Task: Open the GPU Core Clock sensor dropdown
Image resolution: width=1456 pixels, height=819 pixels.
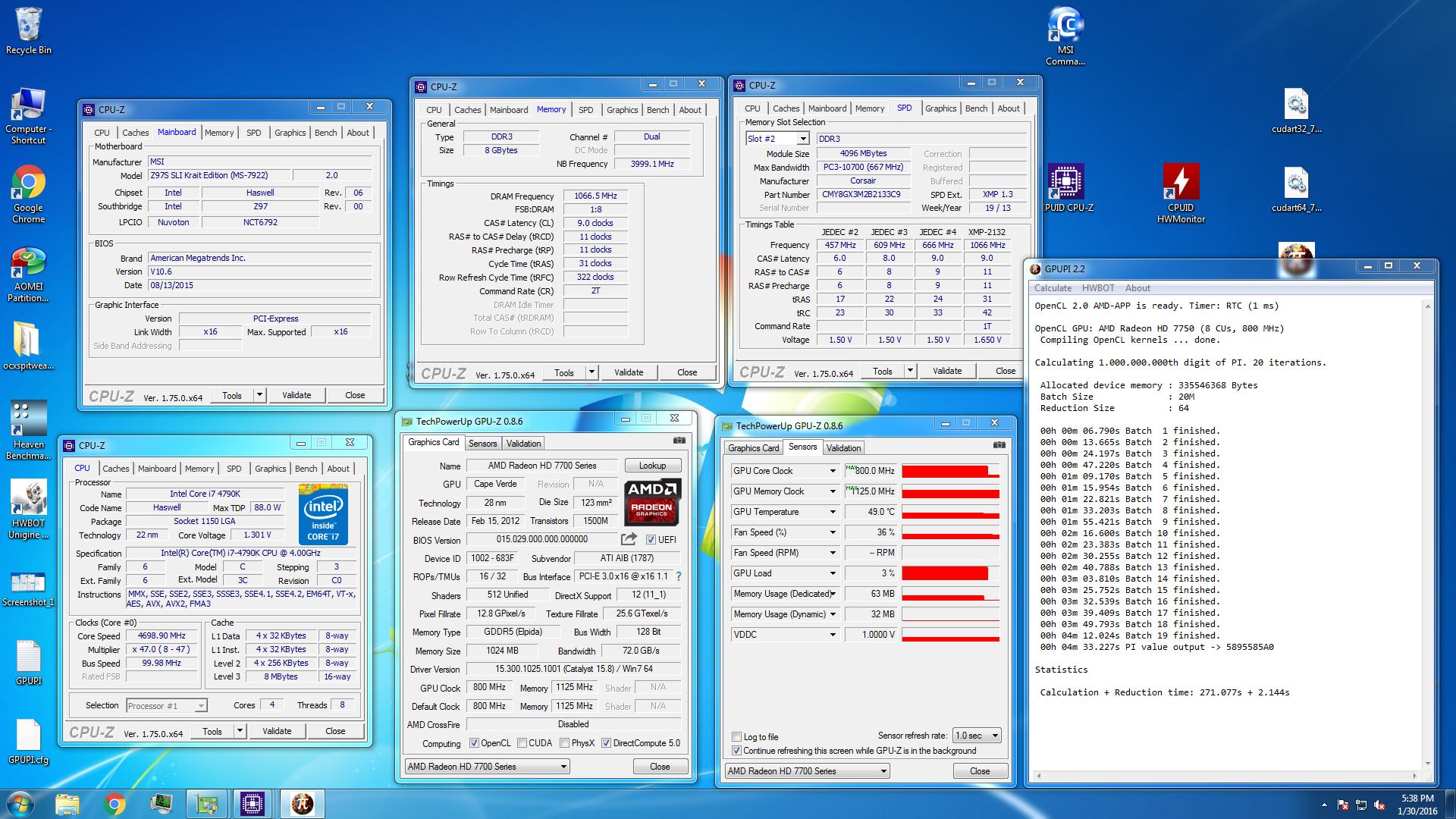Action: click(832, 471)
